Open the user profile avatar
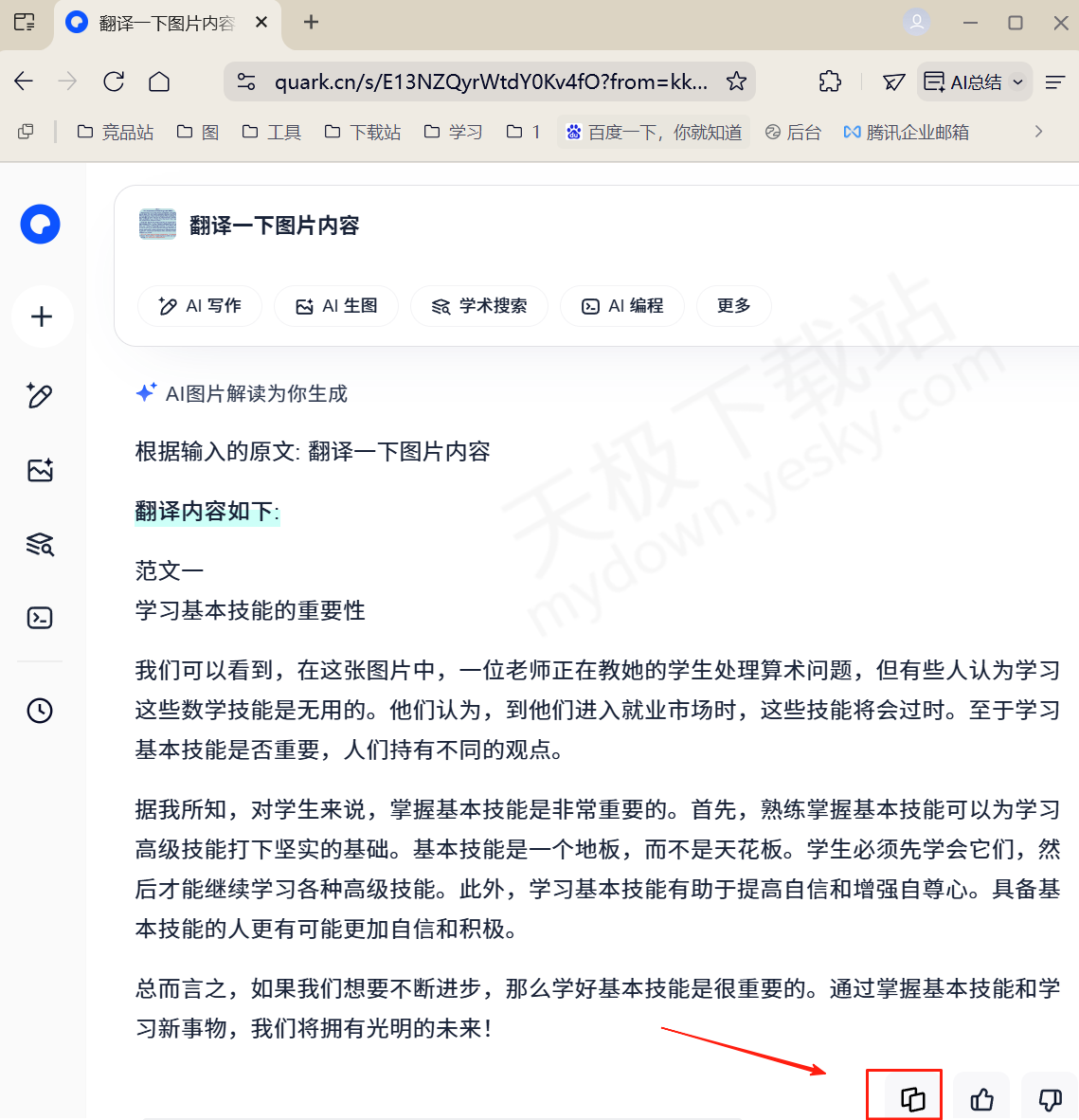The height and width of the screenshot is (1120, 1079). pyautogui.click(x=917, y=22)
